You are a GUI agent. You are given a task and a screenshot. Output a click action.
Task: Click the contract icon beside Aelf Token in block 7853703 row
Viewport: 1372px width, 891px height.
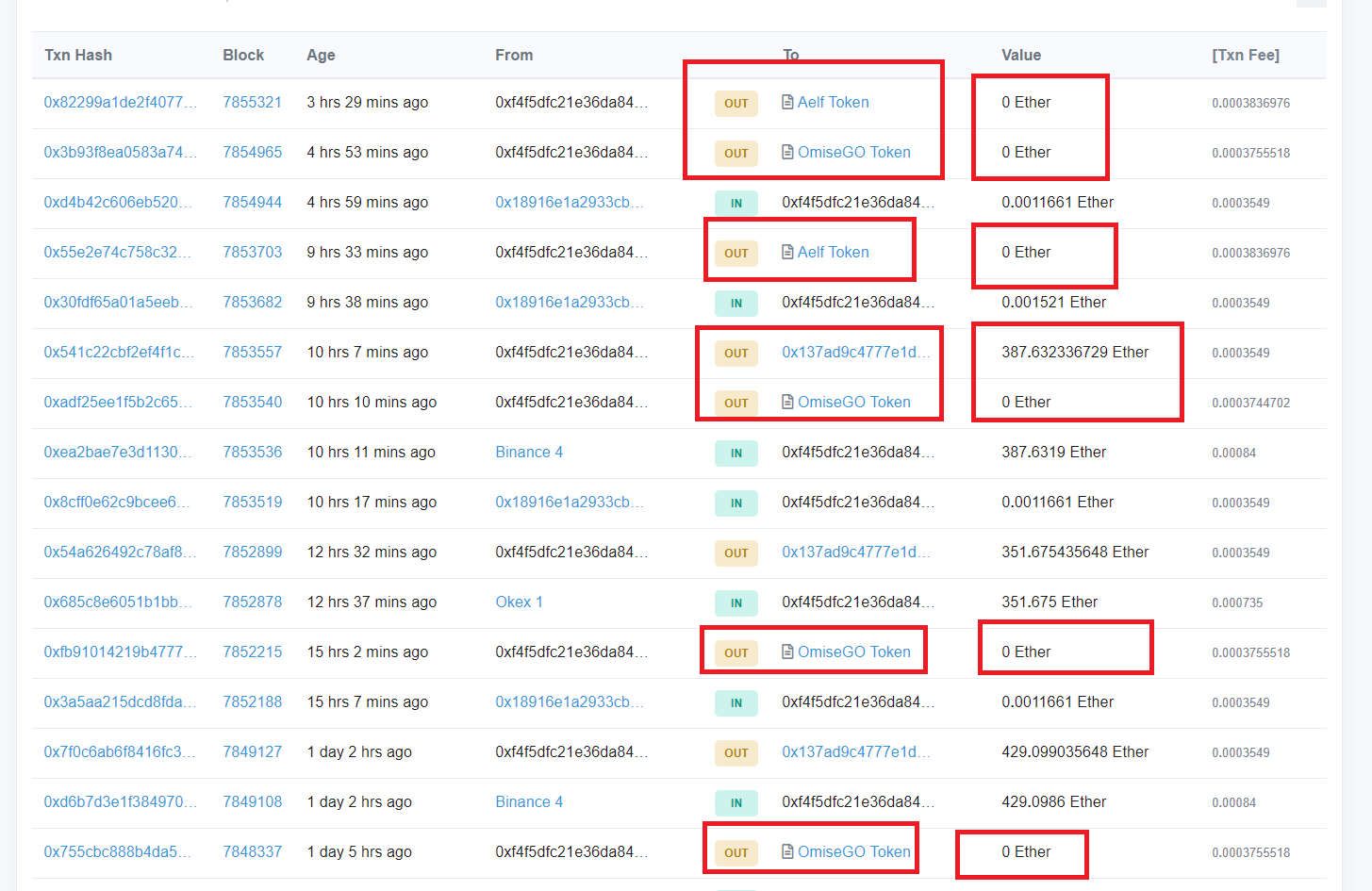tap(787, 252)
